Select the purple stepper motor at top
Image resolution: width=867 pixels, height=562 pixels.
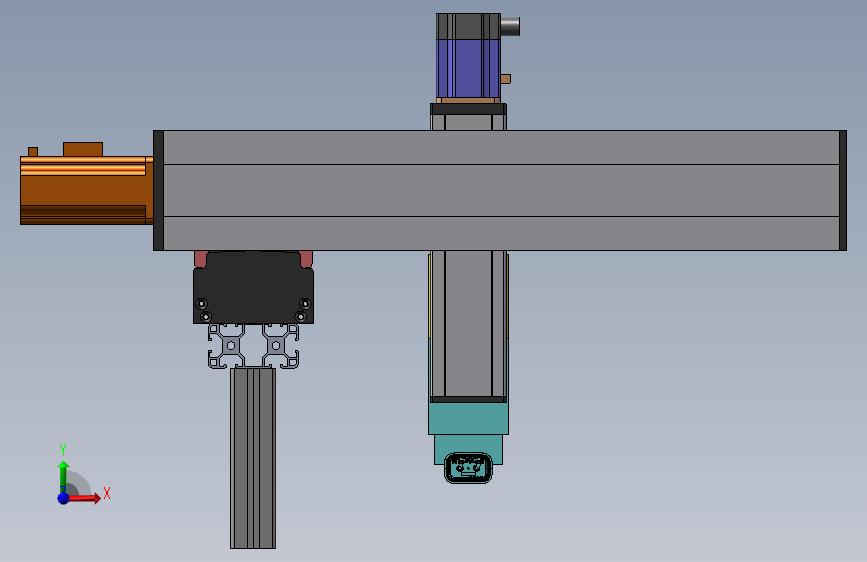point(468,68)
